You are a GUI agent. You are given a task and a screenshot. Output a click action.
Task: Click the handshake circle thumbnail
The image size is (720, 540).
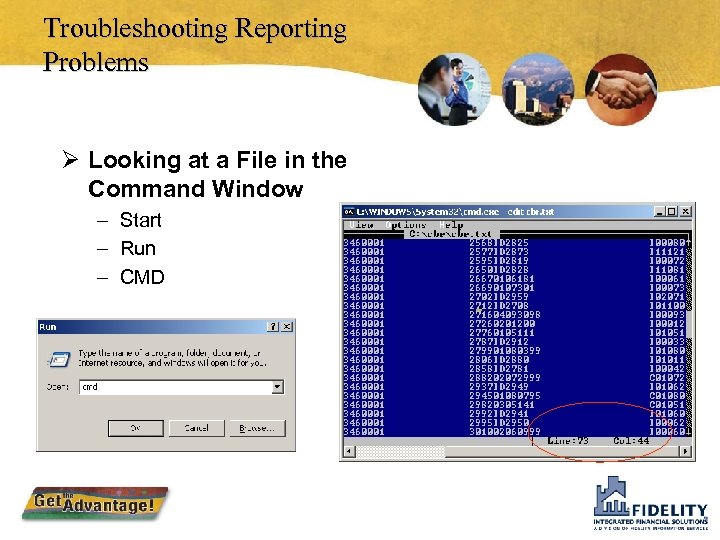[x=621, y=90]
